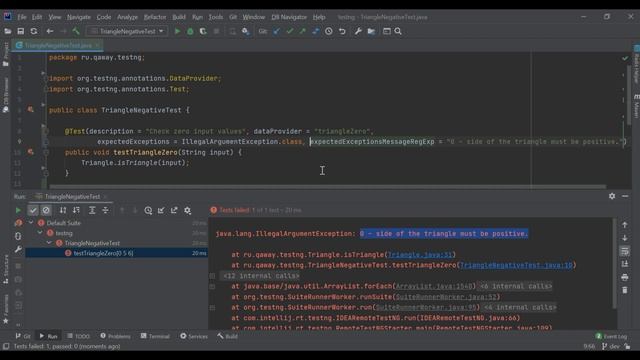Open settings via the wrench icon
The height and width of the screenshot is (360, 640).
pyautogui.click(x=358, y=31)
